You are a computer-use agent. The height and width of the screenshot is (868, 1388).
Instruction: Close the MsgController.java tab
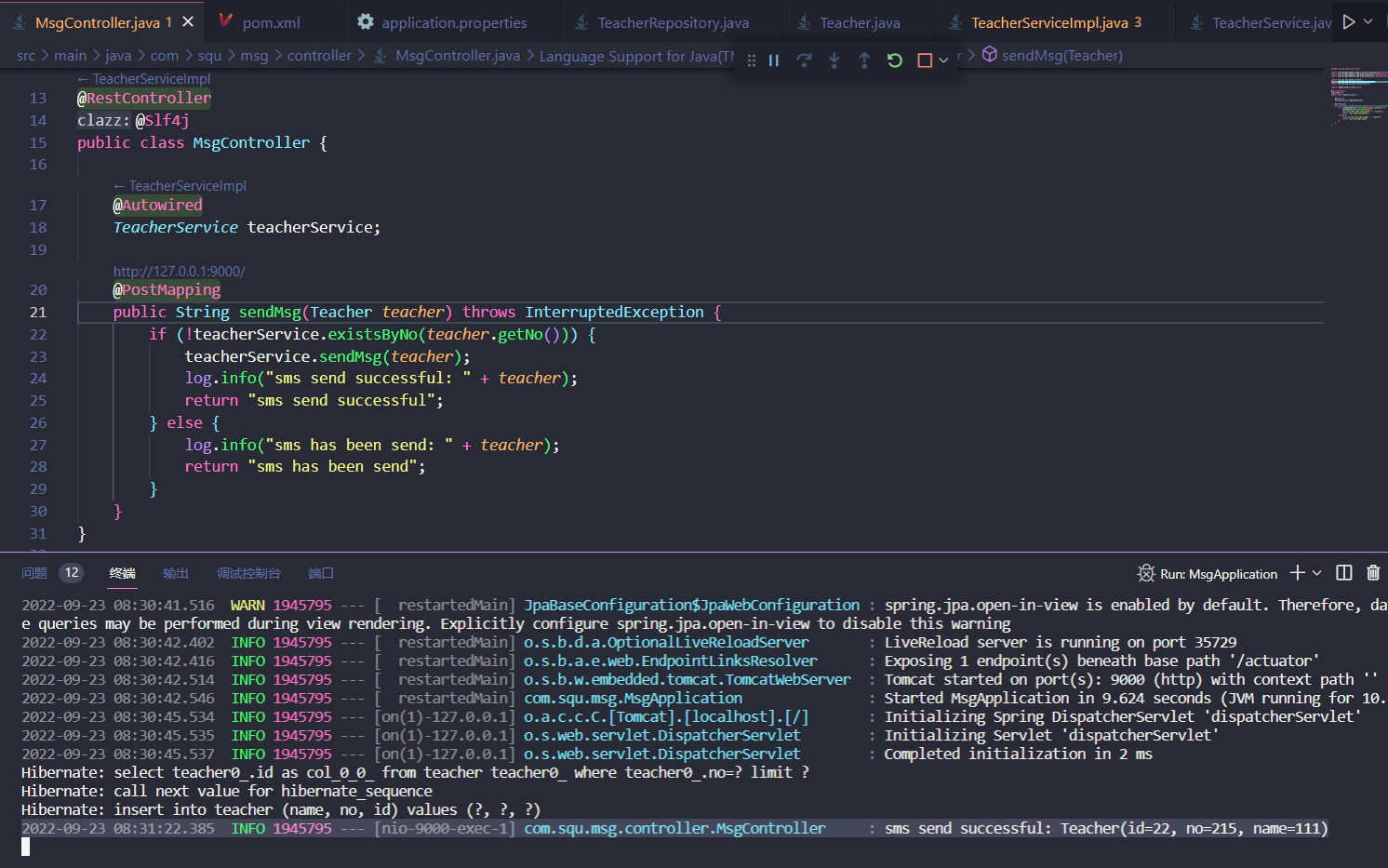[x=188, y=21]
